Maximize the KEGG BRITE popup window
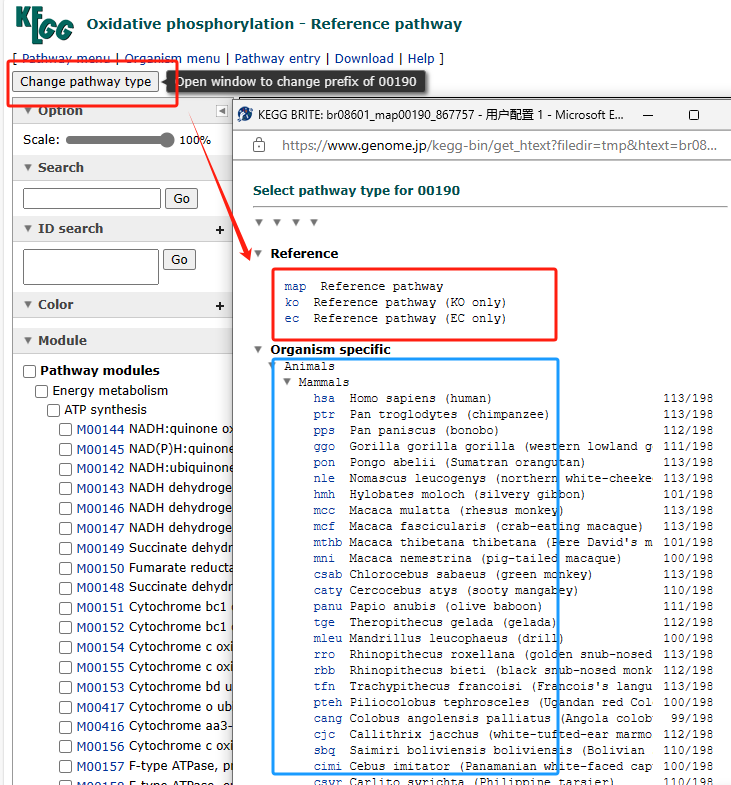The height and width of the screenshot is (785, 731). tap(694, 115)
